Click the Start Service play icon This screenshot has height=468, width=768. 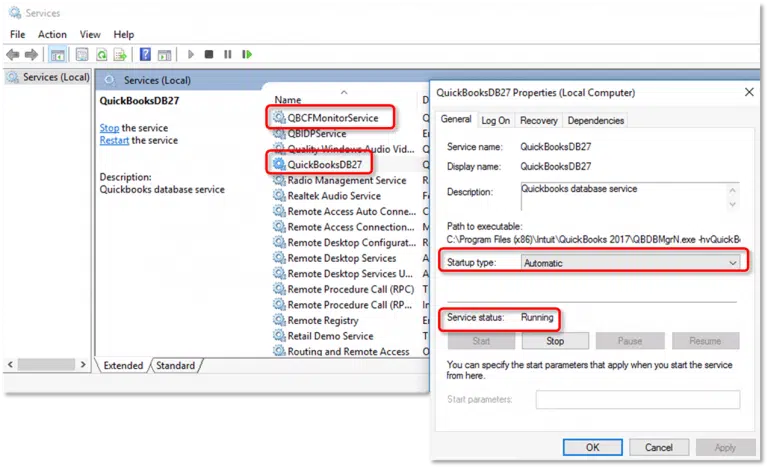pos(191,54)
